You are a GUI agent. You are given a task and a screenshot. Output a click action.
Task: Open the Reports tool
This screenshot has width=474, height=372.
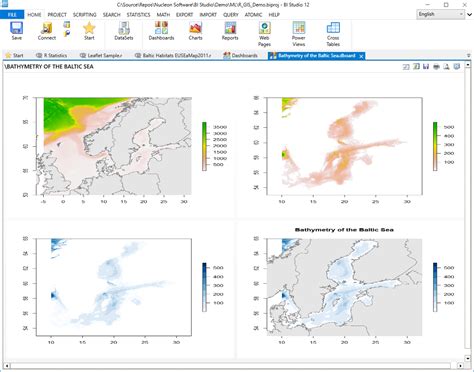pos(230,31)
